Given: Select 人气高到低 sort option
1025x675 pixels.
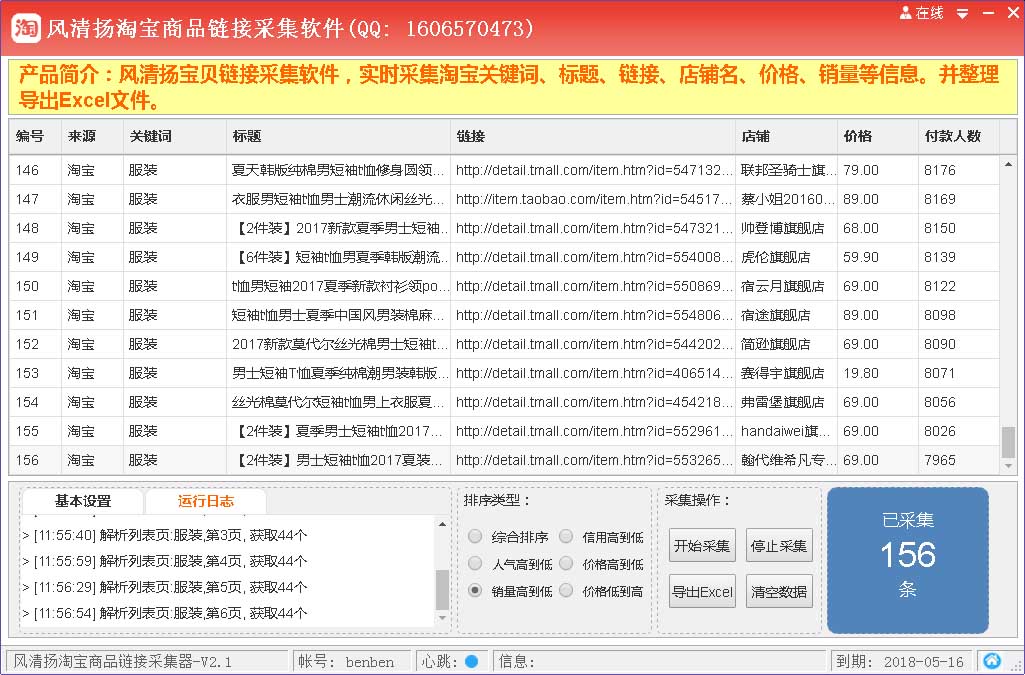Looking at the screenshot, I should coord(475,563).
